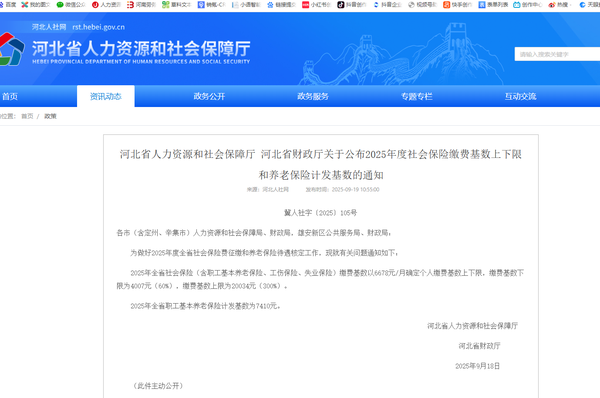Open the green clover bookmark icon
Image resolution: width=600 pixels, height=398 pixels.
click(166, 5)
